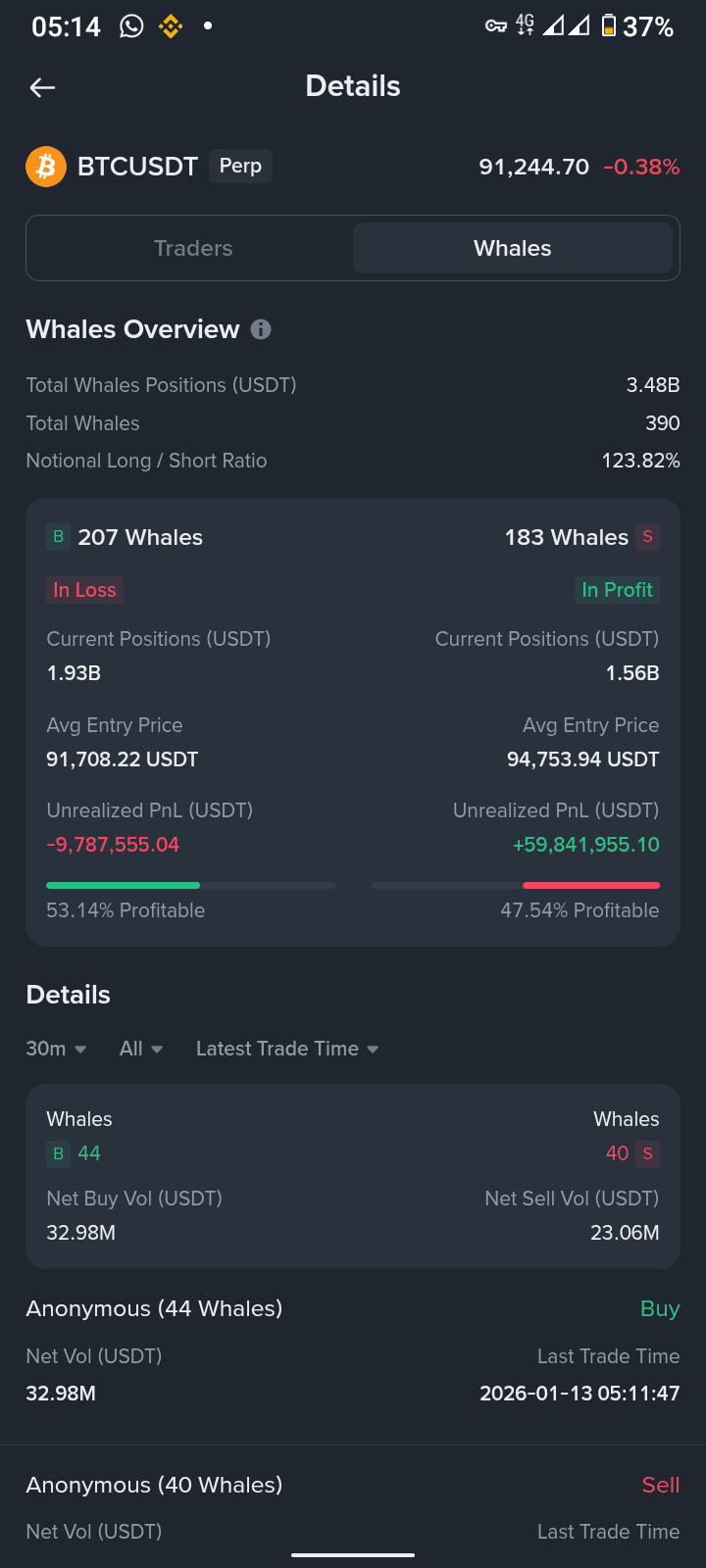This screenshot has width=706, height=1568.
Task: Tap the green B badge beside 207 Whales
Action: pos(58,537)
